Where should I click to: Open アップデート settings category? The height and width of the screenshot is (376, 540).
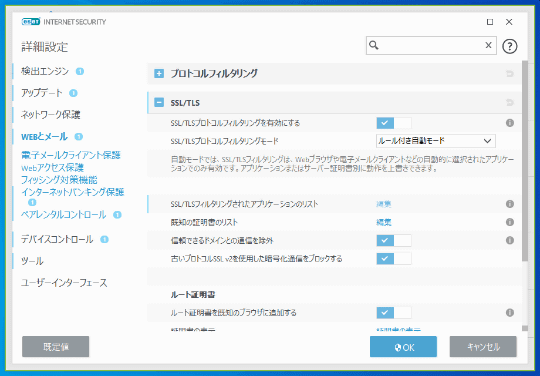pyautogui.click(x=42, y=93)
